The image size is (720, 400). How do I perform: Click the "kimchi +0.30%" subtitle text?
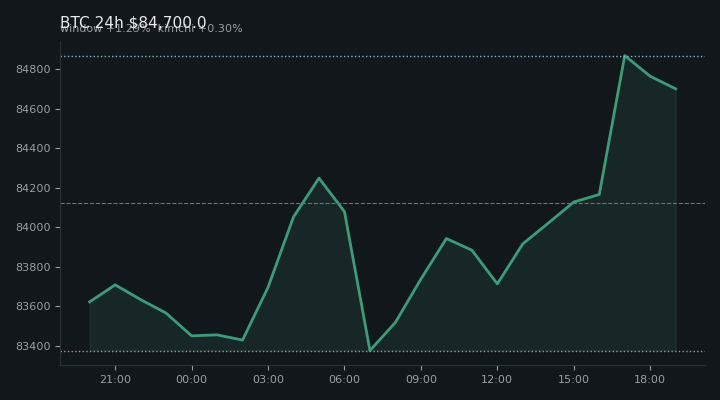tap(200, 29)
